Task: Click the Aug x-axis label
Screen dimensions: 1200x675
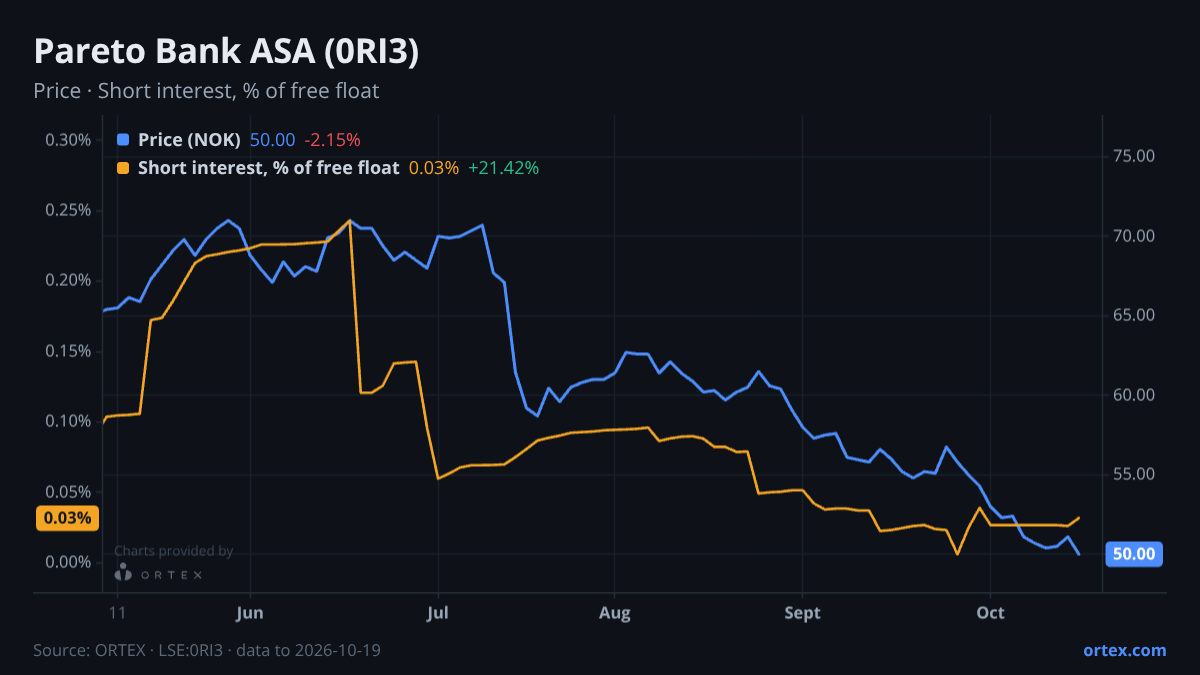Action: 615,613
